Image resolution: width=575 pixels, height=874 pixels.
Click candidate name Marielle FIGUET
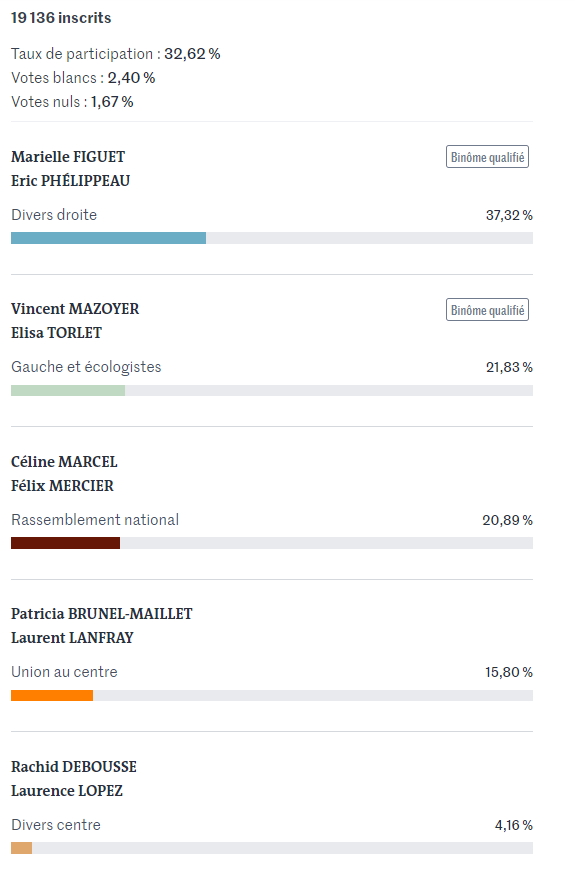[x=68, y=157]
